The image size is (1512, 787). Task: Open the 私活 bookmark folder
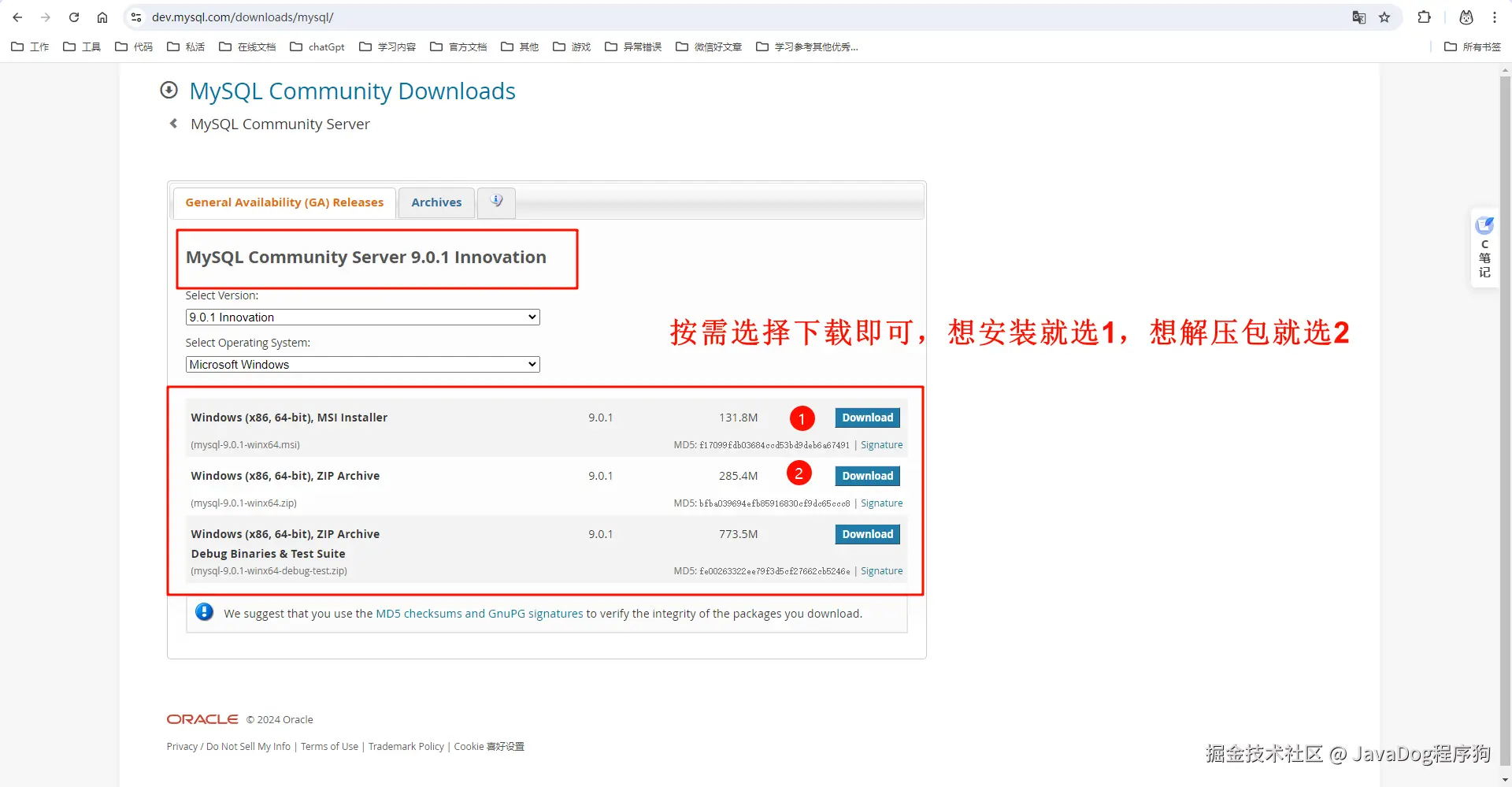[186, 47]
